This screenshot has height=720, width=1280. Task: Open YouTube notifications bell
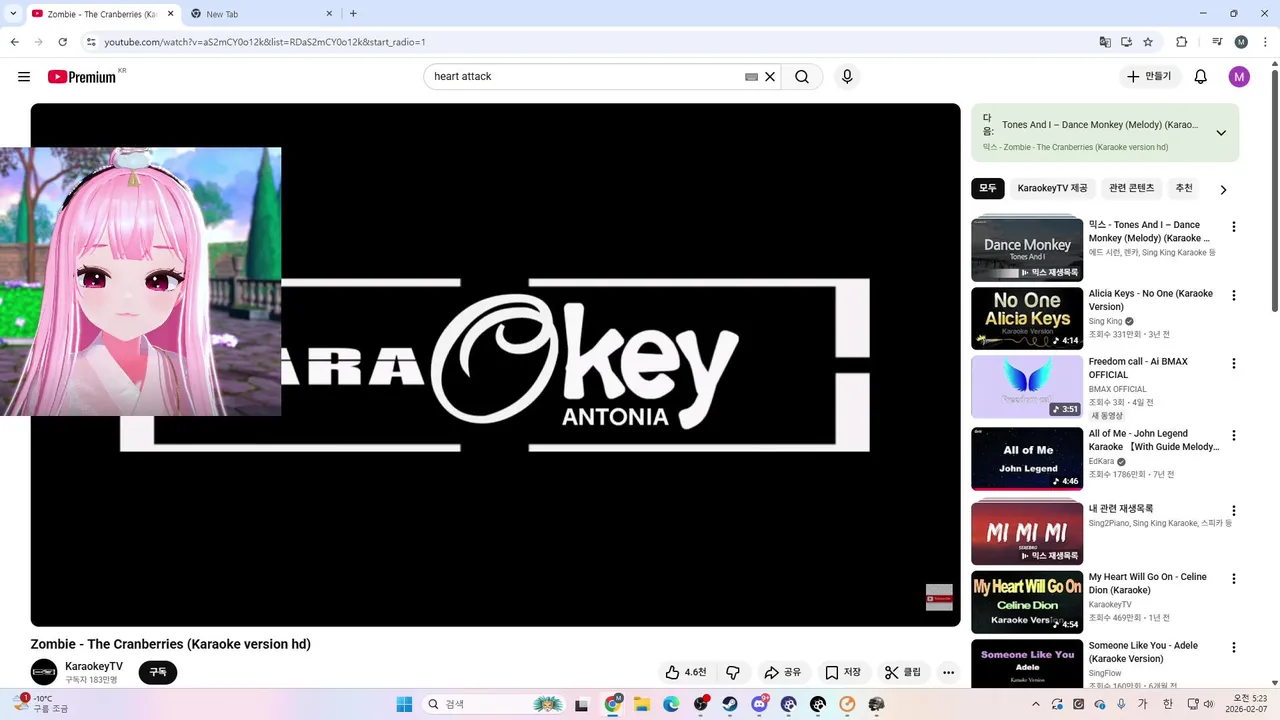[1201, 77]
